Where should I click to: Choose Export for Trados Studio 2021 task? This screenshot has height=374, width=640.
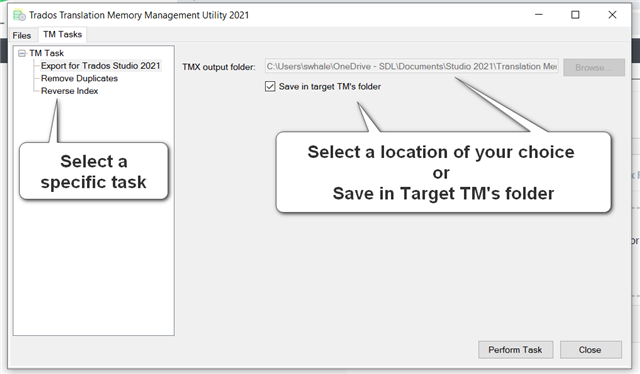100,66
